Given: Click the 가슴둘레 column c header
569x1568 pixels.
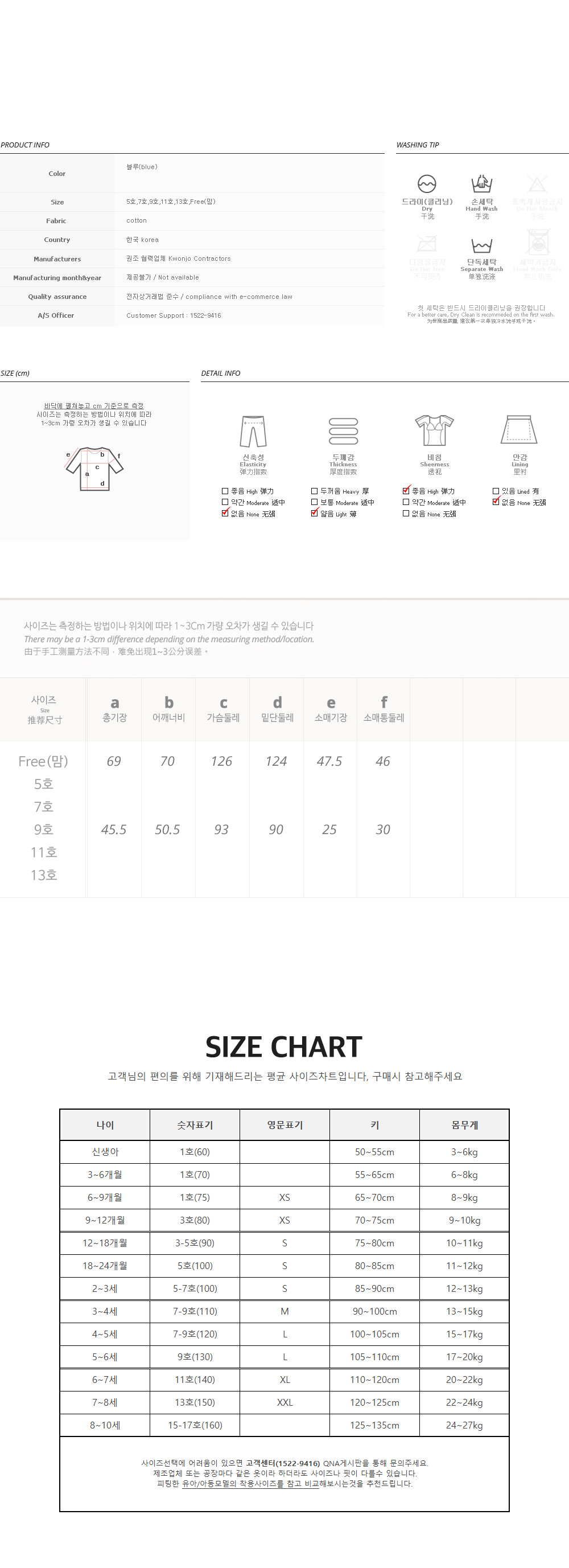Looking at the screenshot, I should pos(222,709).
